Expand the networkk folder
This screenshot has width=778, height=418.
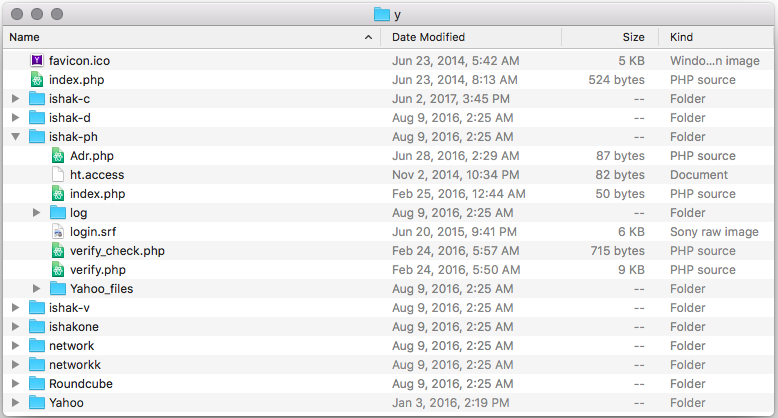[15, 365]
